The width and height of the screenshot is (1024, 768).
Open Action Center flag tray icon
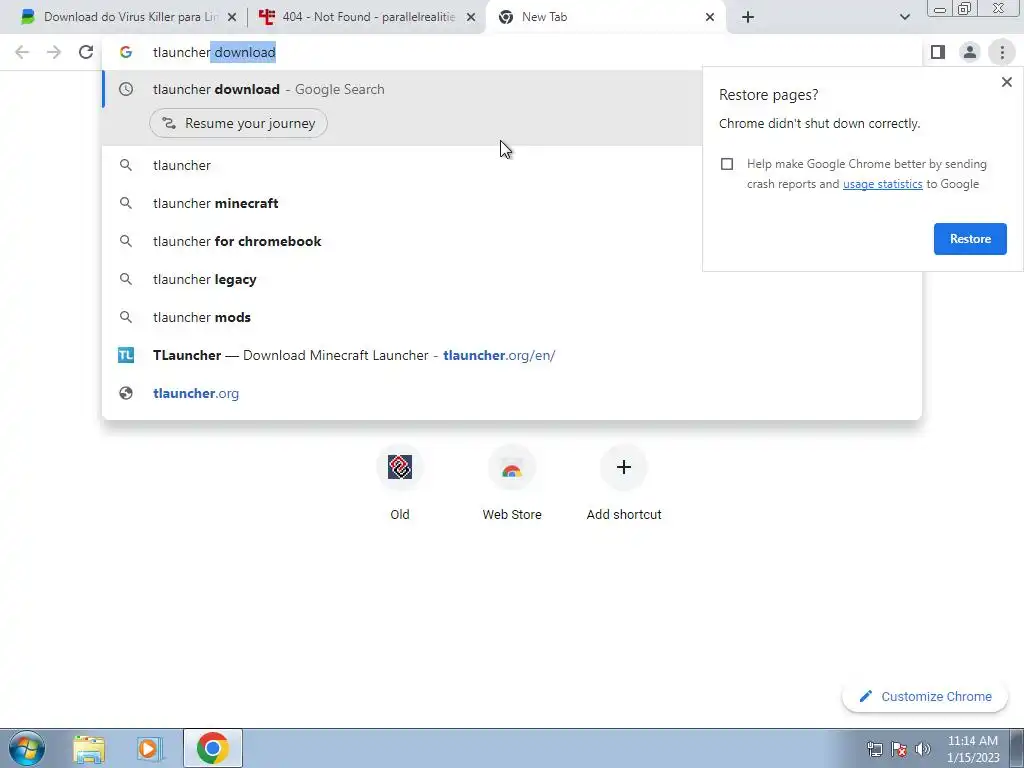pos(899,749)
